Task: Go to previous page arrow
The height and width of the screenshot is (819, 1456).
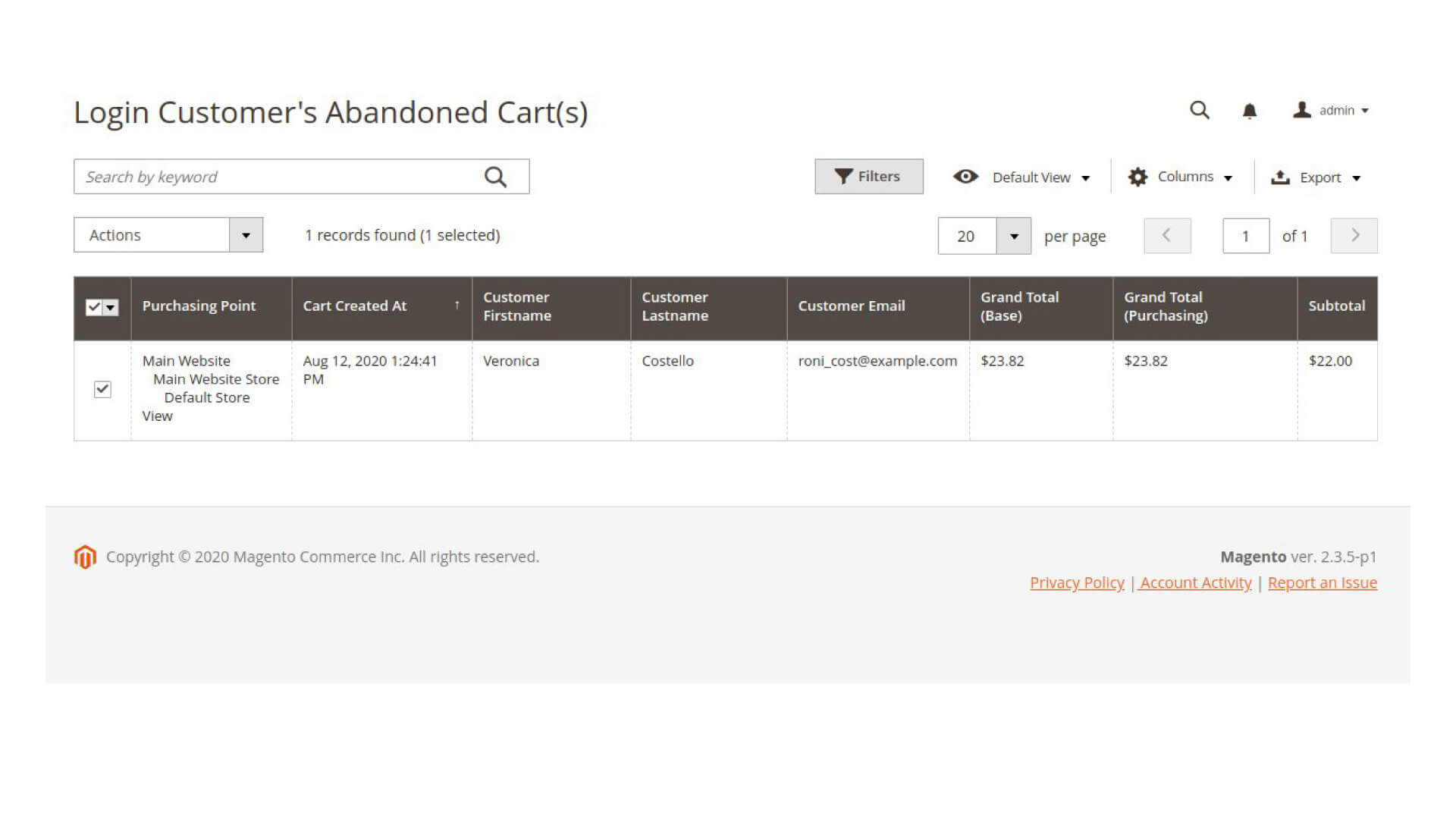Action: coord(1167,235)
